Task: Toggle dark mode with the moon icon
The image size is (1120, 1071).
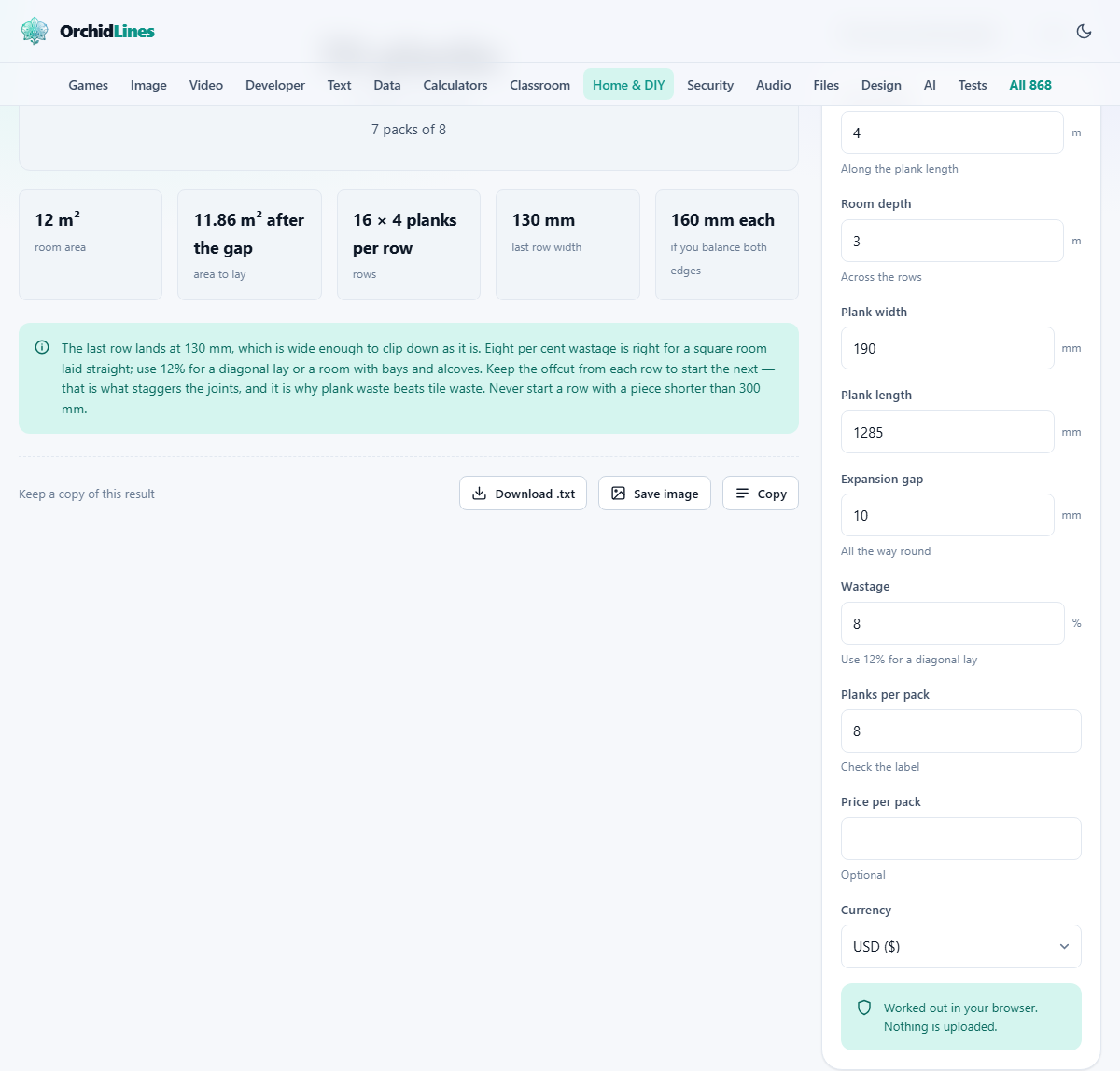Action: [1084, 31]
